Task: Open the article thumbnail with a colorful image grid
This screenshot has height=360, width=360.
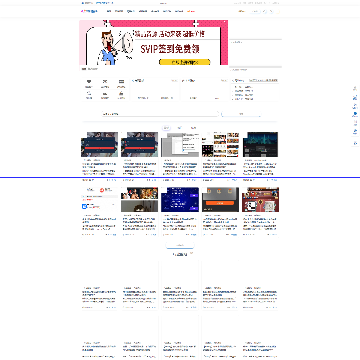Action: tap(220, 144)
